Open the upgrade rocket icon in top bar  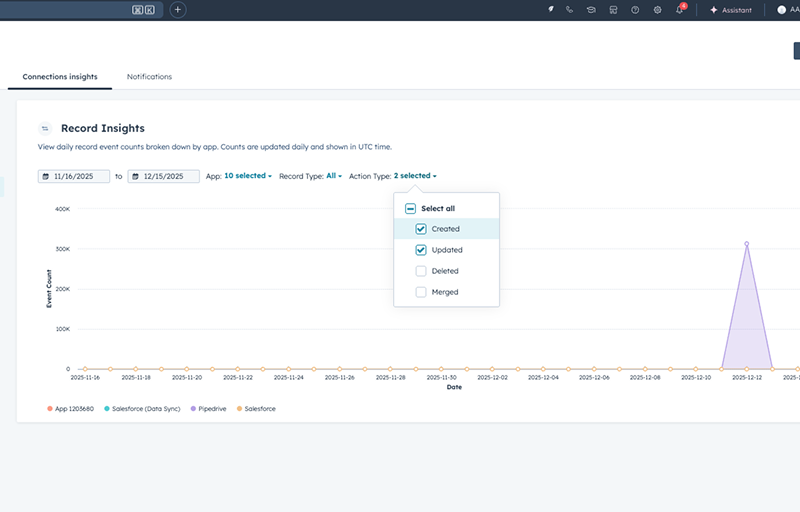[551, 10]
